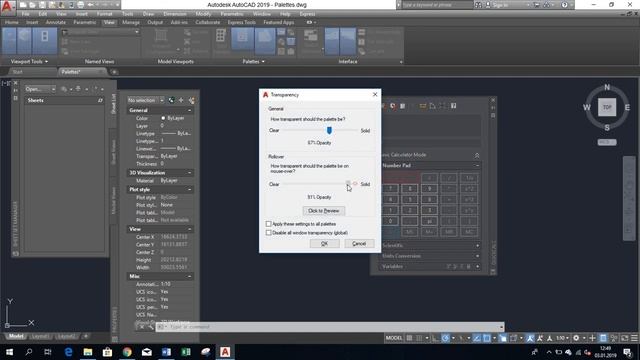Expand Units Conversion section in QuickCalc

477,256
